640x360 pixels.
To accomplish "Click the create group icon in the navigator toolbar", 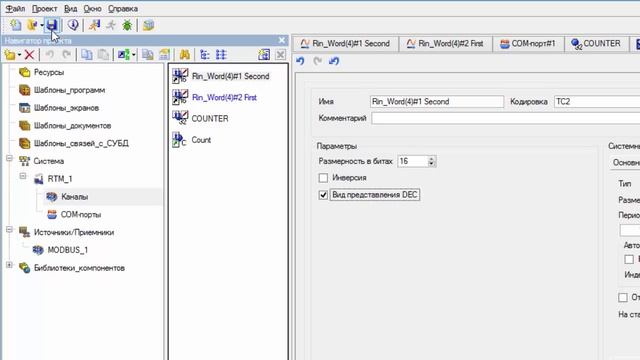I will 10,54.
